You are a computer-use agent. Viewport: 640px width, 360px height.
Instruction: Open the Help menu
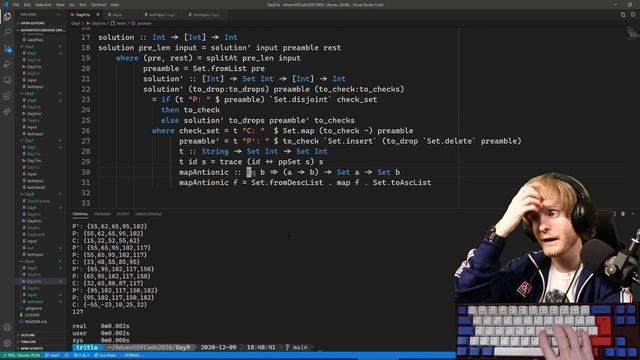[x=115, y=4]
